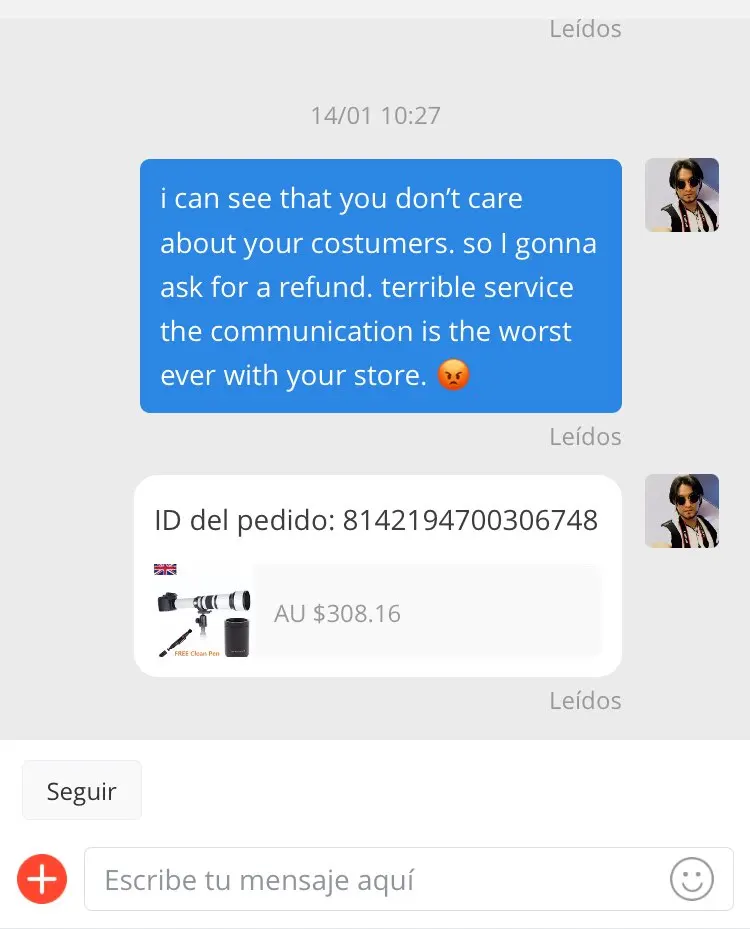
Task: Click the 14/01 10:27 timestamp
Action: (376, 116)
